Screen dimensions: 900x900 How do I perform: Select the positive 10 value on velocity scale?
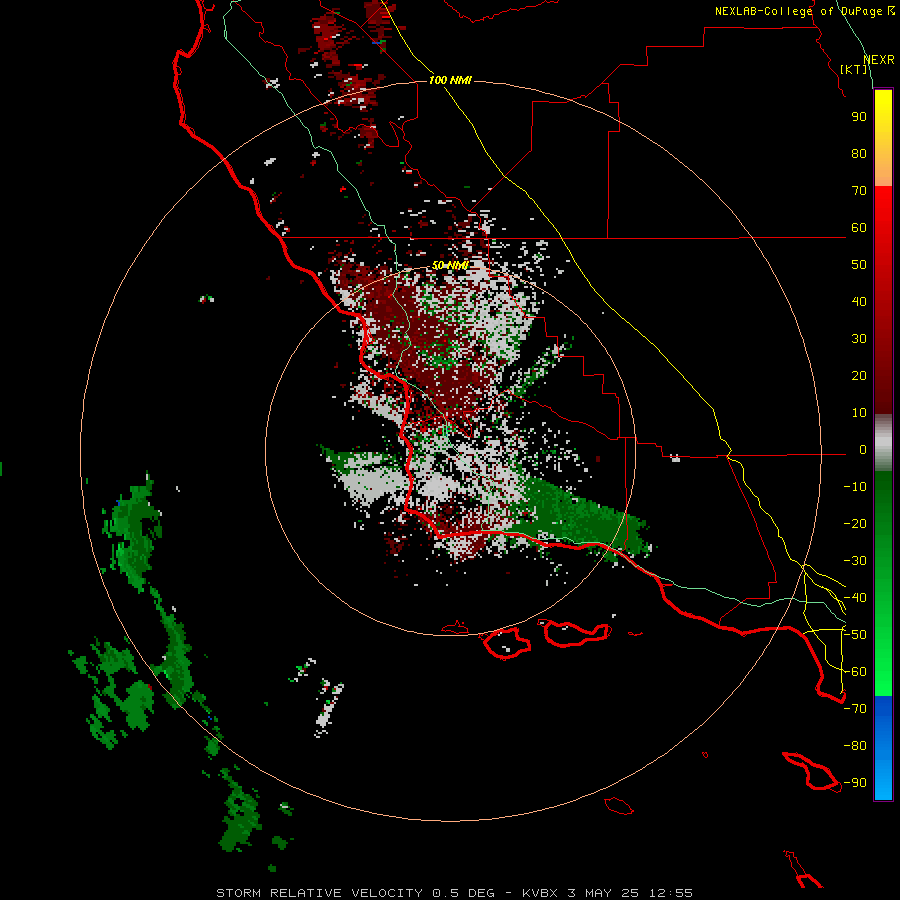coord(859,413)
